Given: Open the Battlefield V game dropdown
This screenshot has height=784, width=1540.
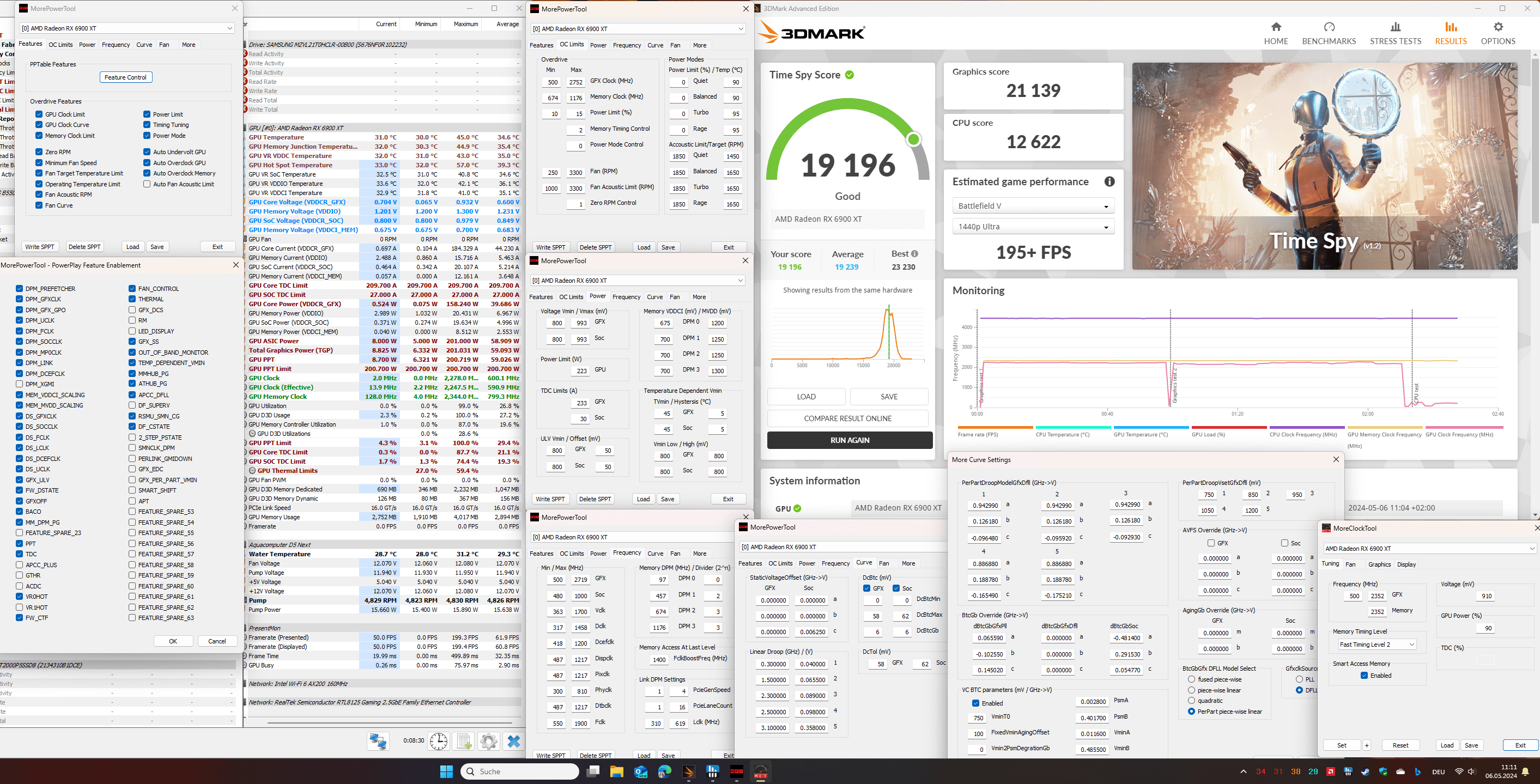Looking at the screenshot, I should 1033,206.
